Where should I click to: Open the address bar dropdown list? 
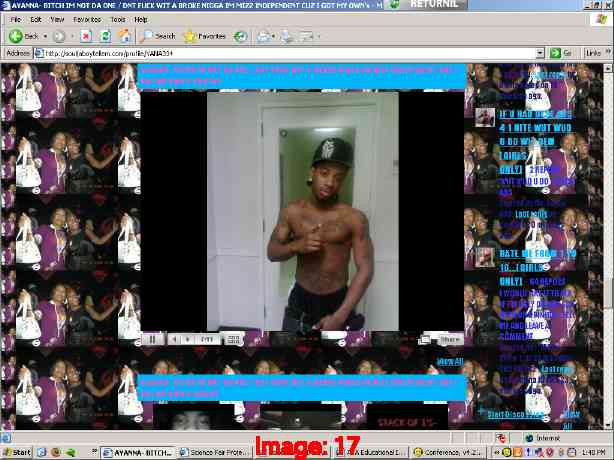tap(540, 53)
